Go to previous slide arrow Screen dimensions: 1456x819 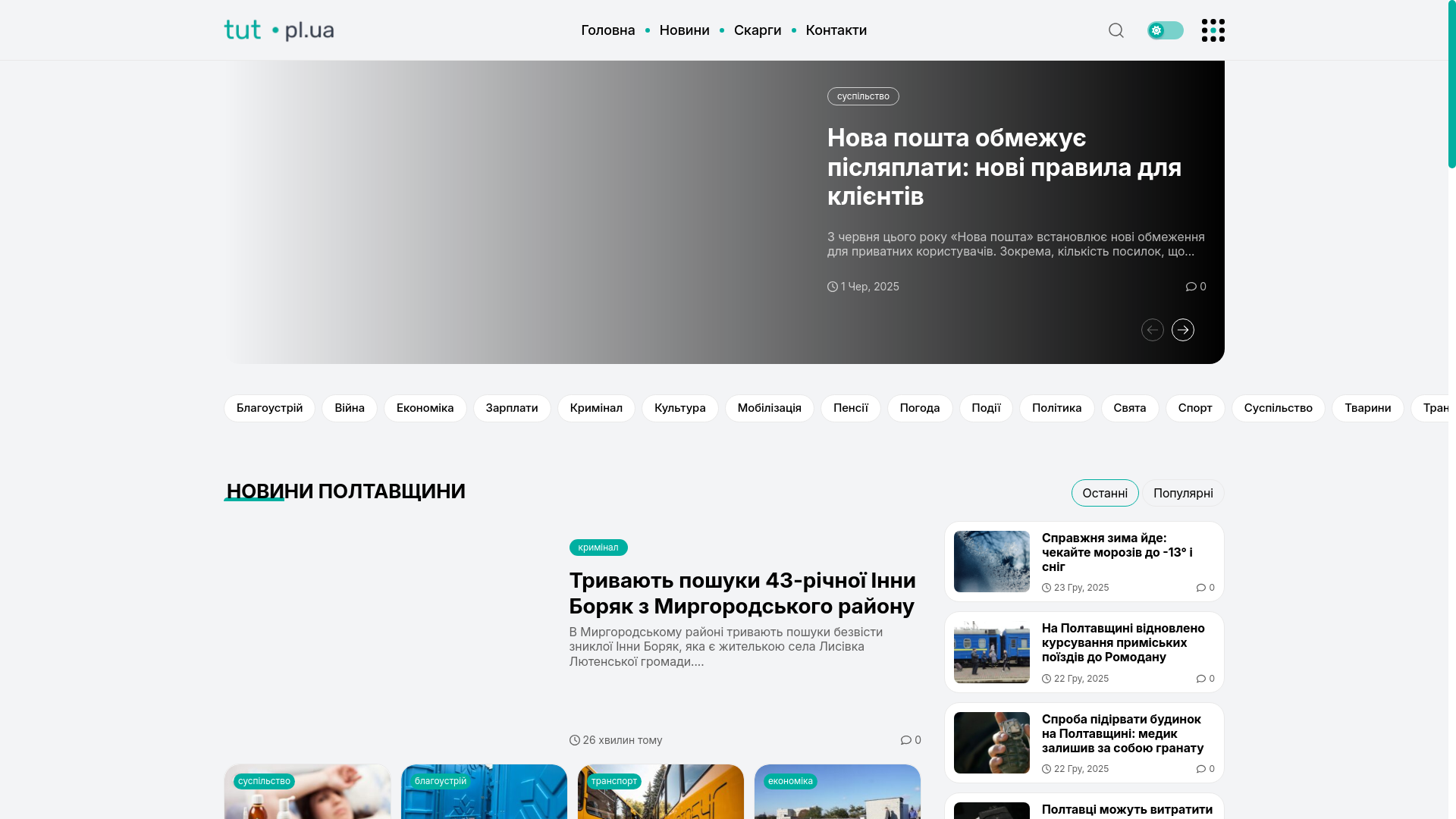(1152, 330)
